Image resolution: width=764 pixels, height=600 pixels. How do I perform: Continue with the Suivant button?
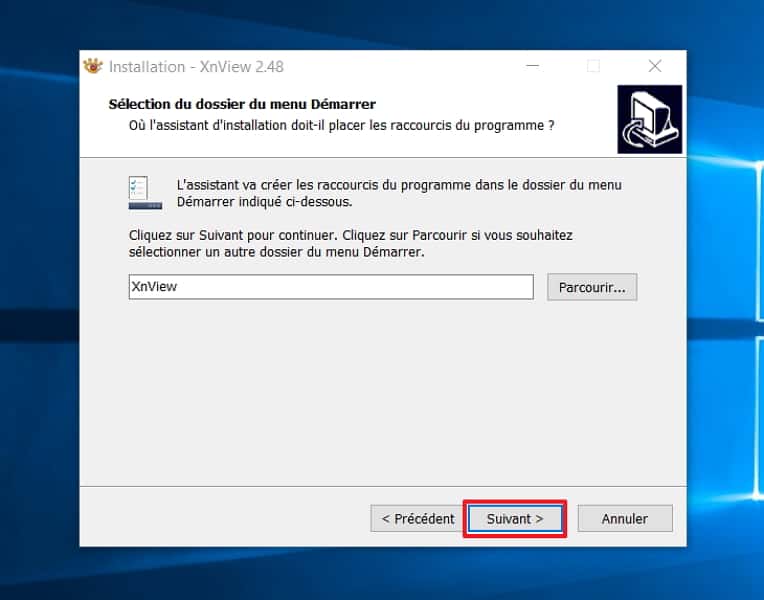(515, 519)
